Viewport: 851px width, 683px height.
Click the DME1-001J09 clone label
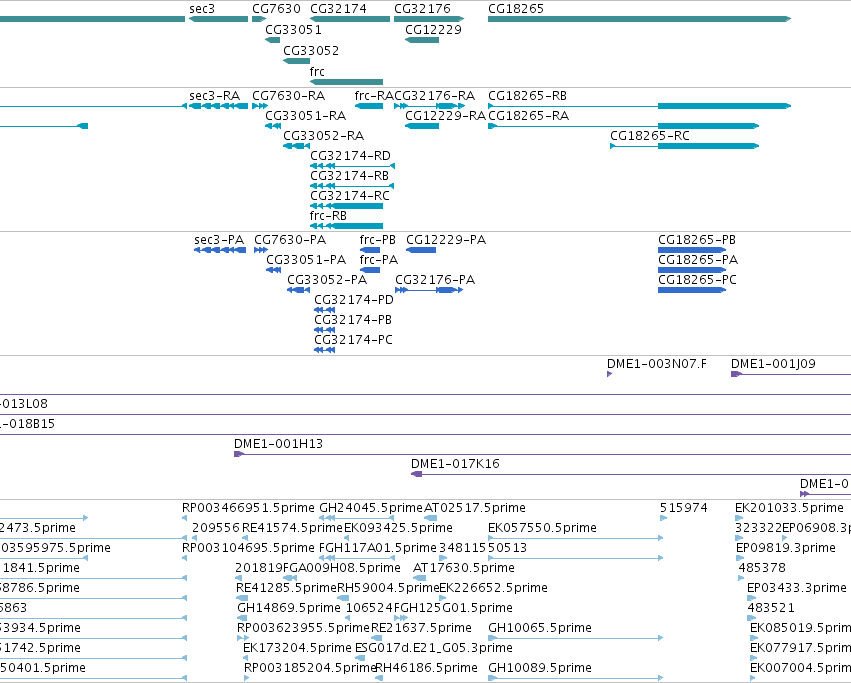click(773, 364)
